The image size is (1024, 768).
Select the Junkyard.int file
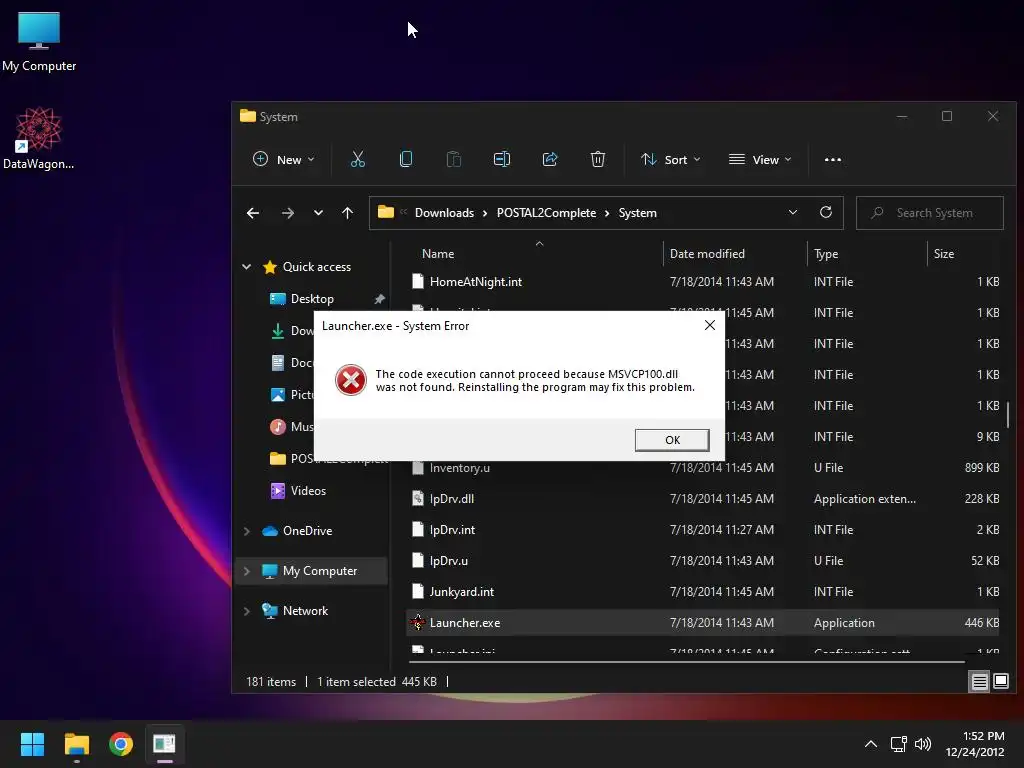703,592
